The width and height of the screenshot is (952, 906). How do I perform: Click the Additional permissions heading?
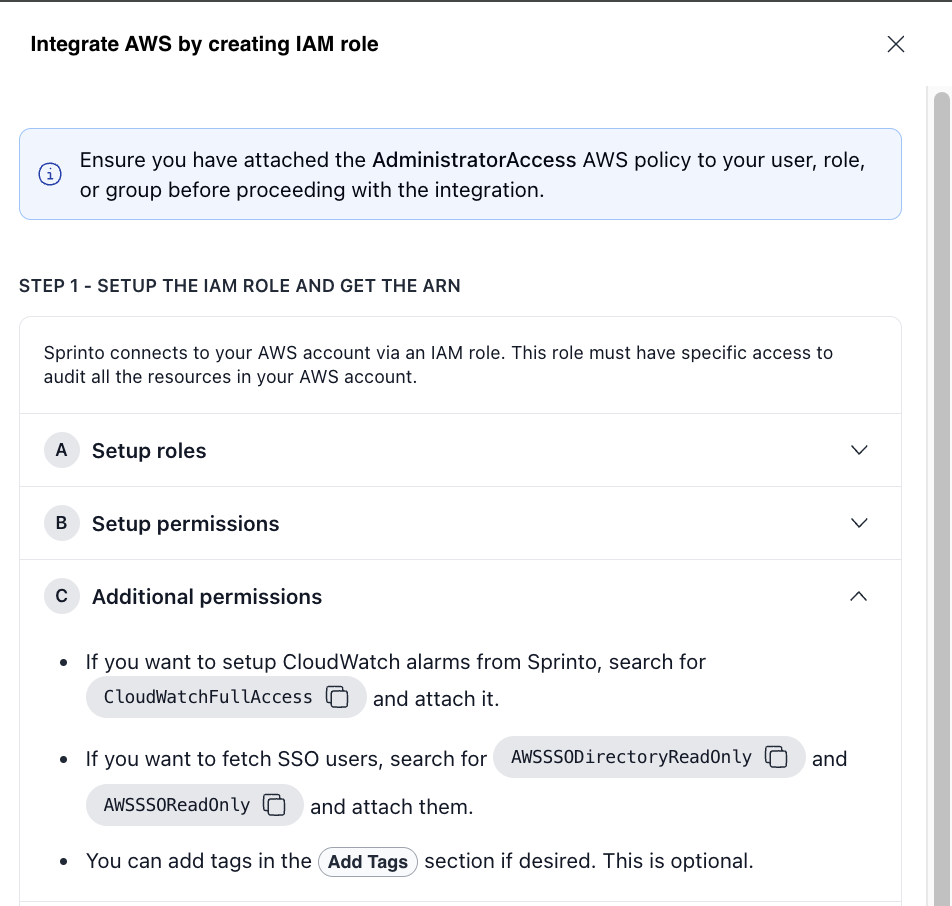(x=207, y=597)
